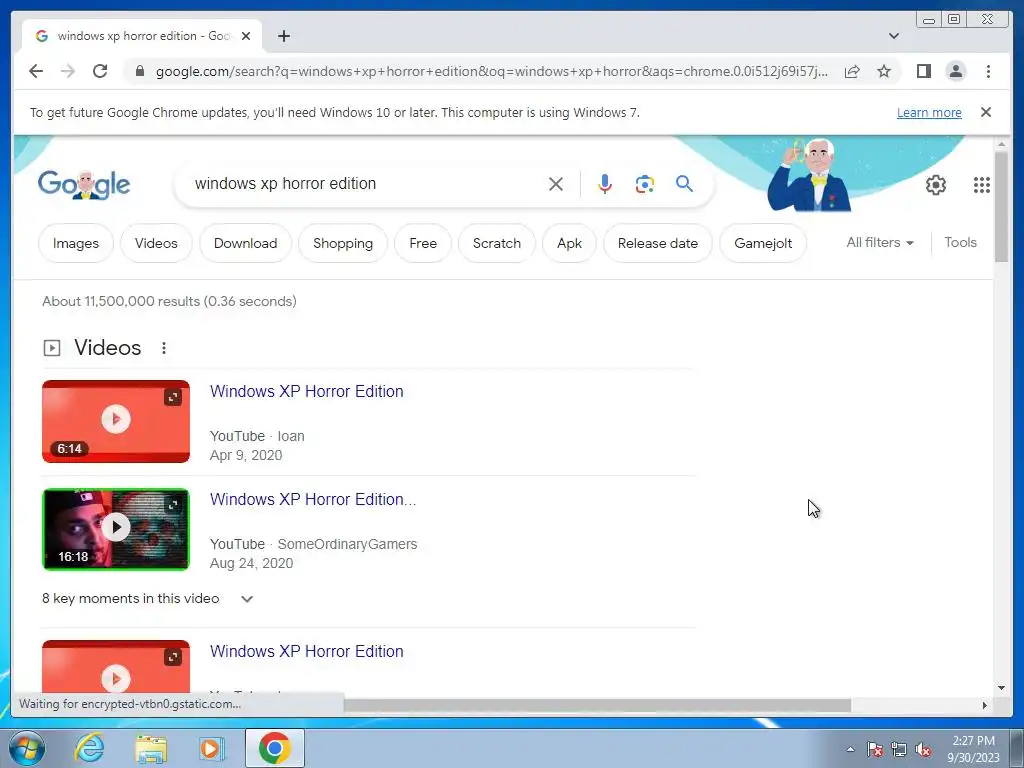The width and height of the screenshot is (1024, 768).
Task: Go back with Chrome's back arrow
Action: pos(36,71)
